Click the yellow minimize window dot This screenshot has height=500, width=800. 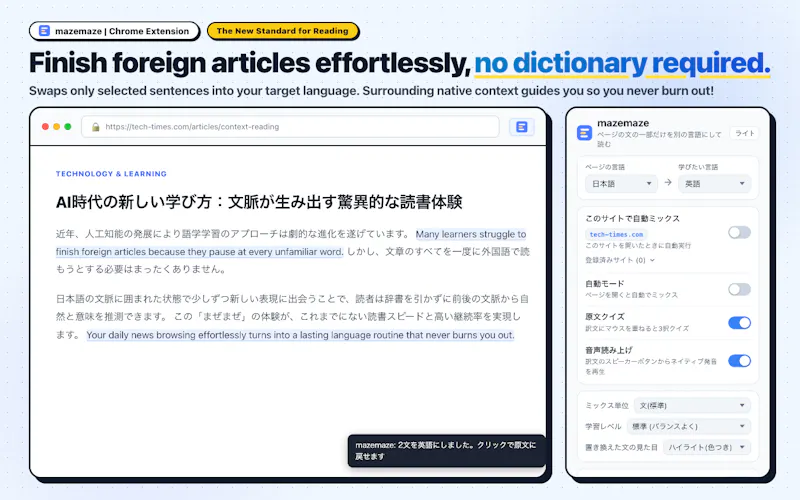(x=56, y=127)
